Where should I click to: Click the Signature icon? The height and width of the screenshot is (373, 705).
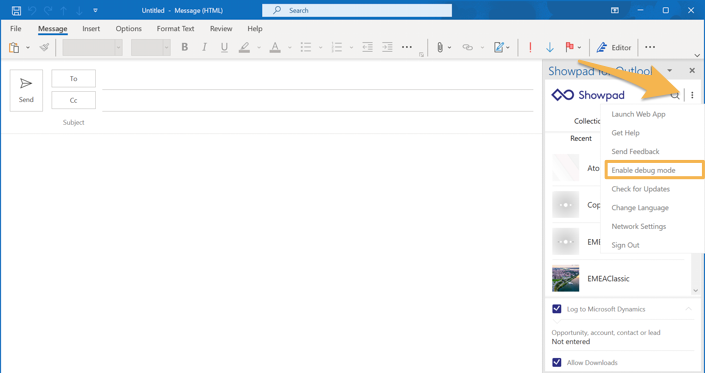click(499, 47)
